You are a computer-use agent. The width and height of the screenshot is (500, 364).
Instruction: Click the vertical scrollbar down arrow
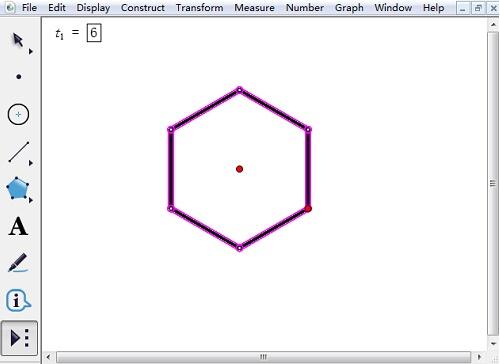coord(493,344)
